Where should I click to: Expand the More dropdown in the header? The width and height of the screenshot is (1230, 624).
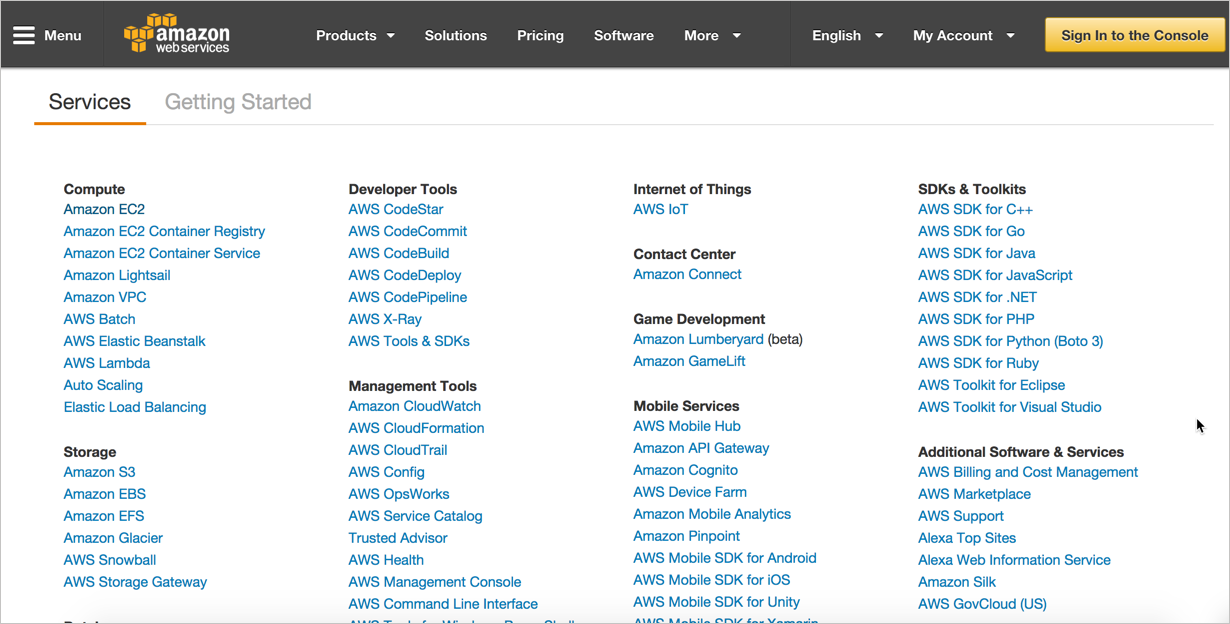712,35
